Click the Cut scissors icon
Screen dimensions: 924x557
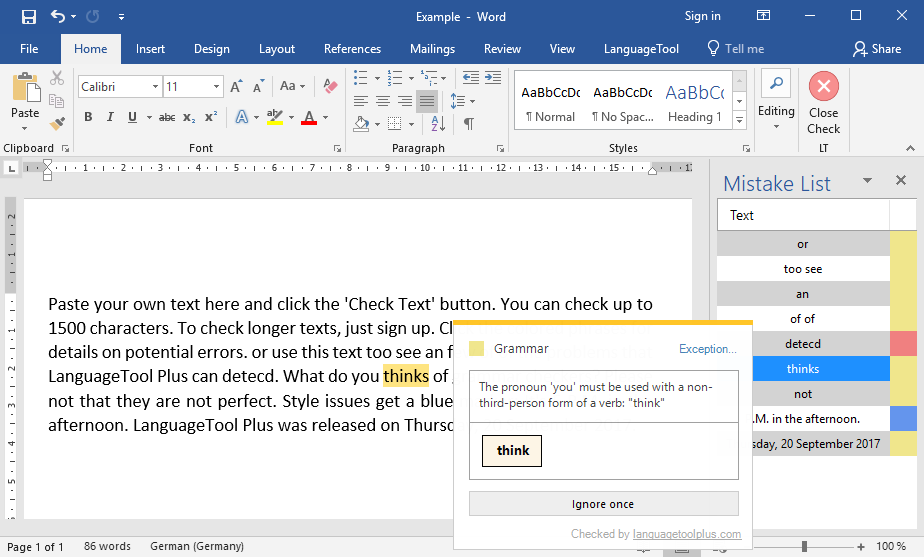coord(57,78)
